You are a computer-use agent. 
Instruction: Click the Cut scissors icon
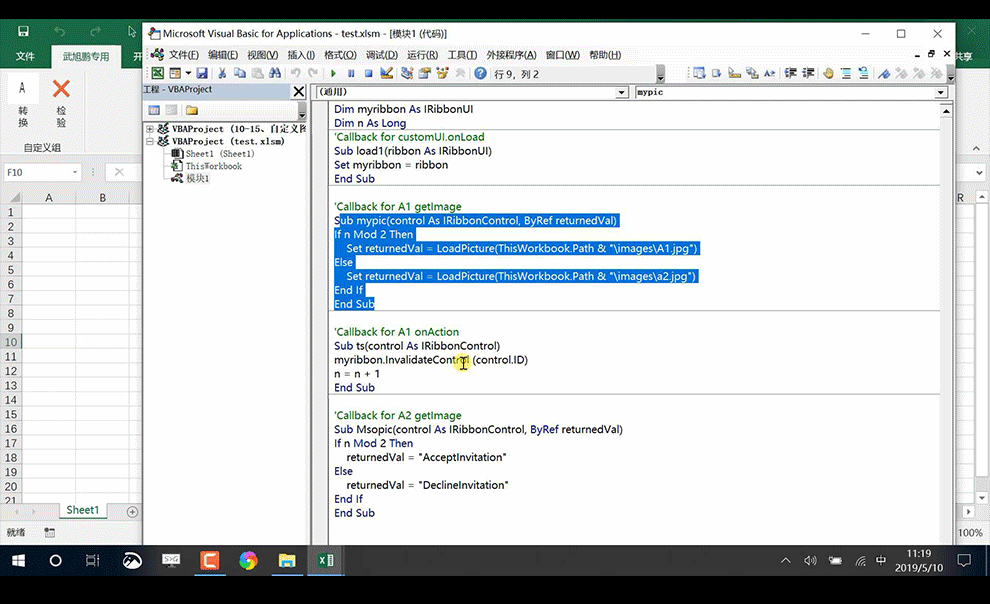point(222,73)
